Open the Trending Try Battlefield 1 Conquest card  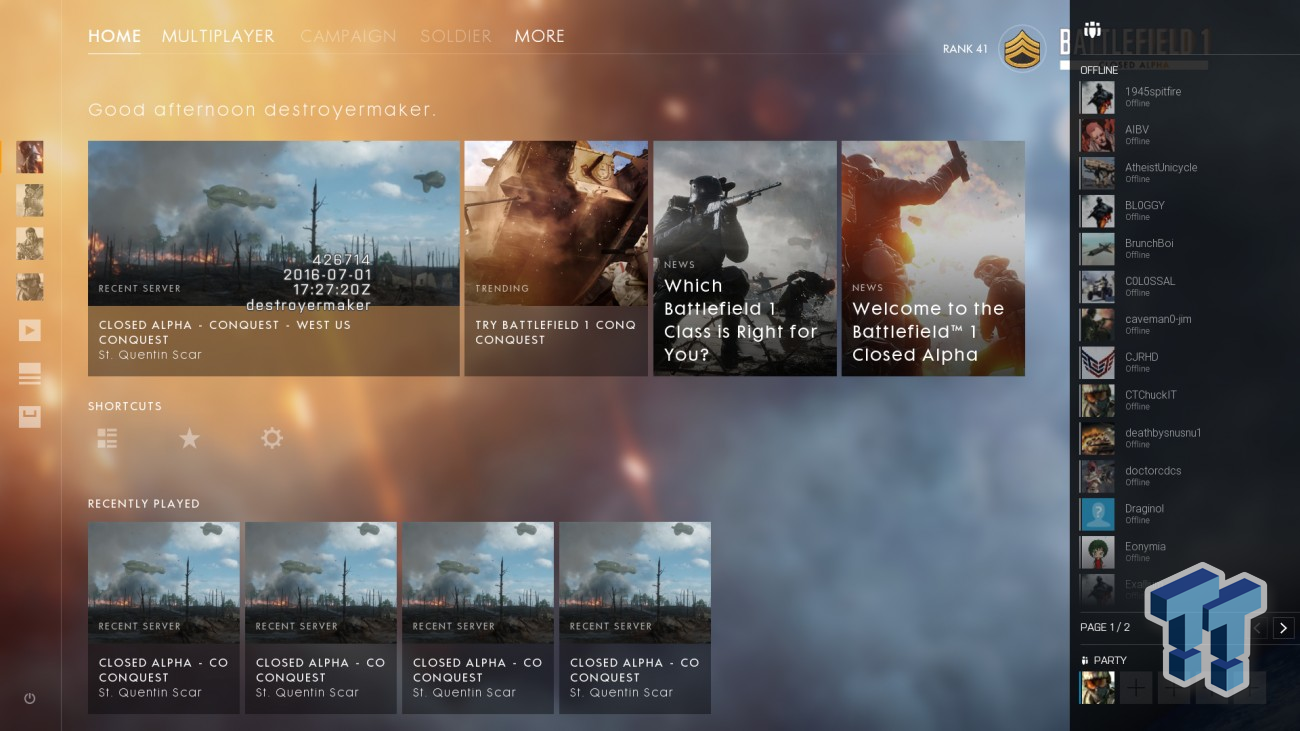pos(556,258)
